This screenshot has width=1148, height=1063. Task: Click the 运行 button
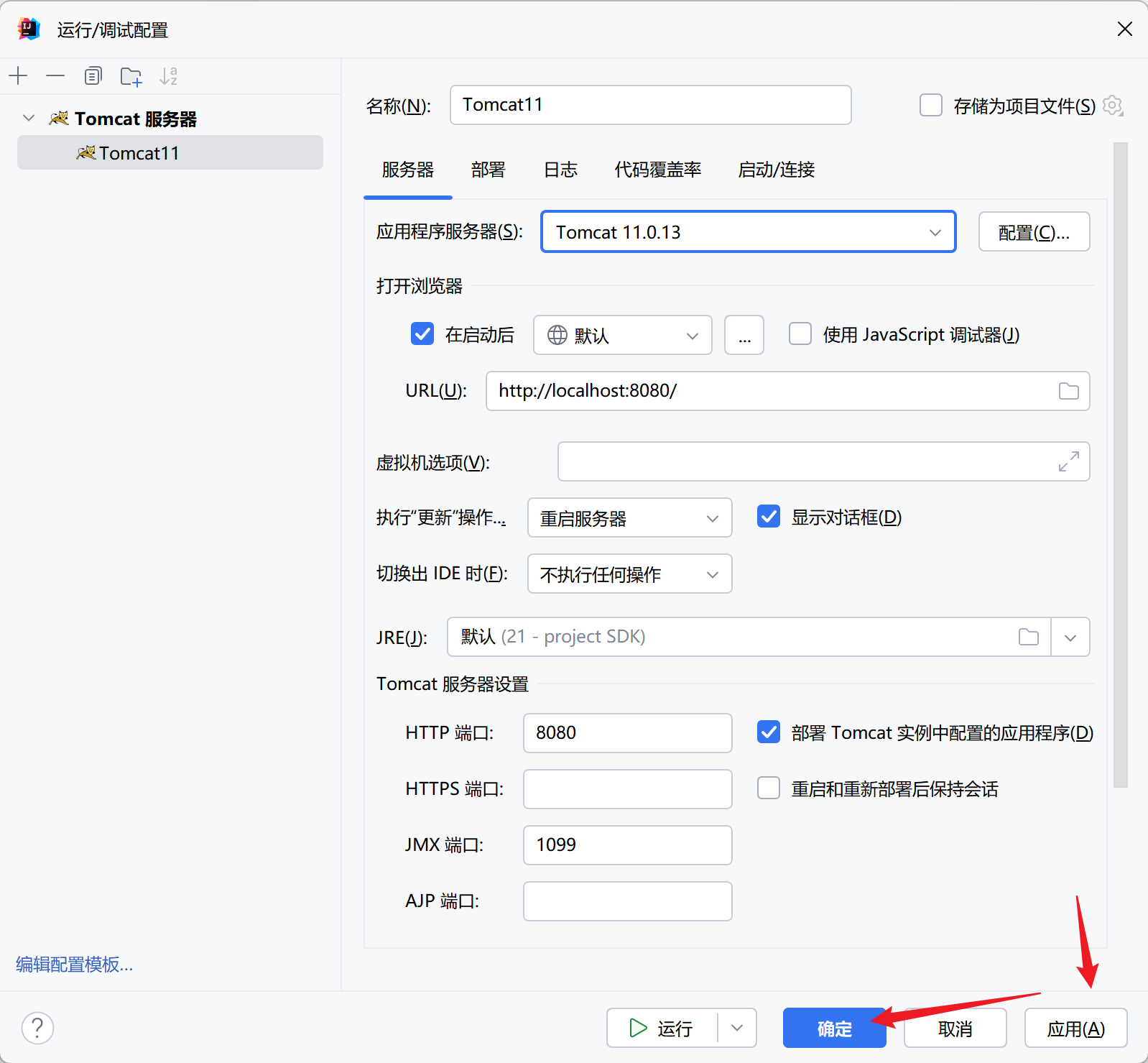pyautogui.click(x=662, y=1028)
